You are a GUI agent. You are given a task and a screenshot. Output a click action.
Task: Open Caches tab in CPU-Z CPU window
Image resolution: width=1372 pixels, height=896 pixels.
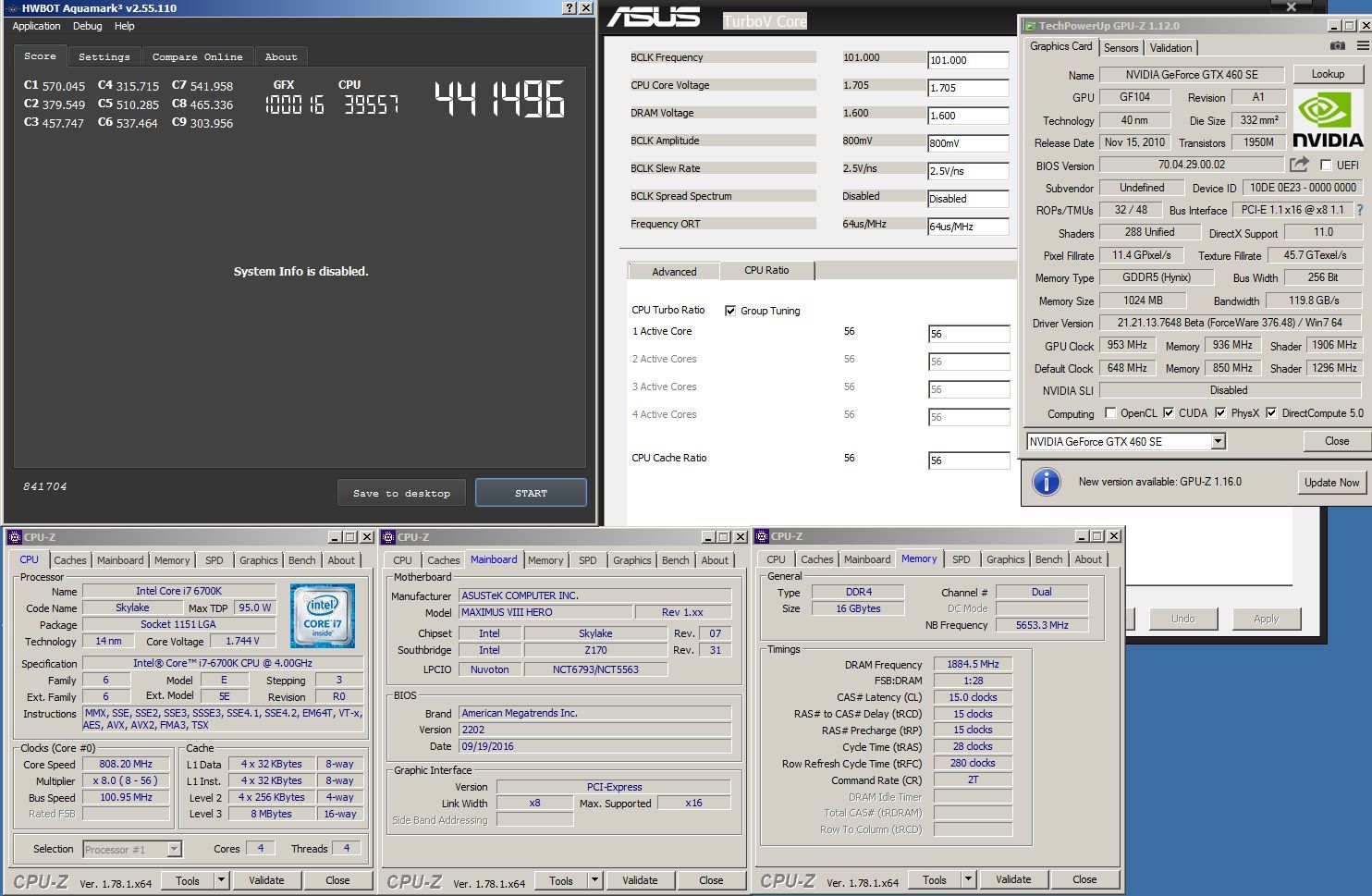[70, 560]
